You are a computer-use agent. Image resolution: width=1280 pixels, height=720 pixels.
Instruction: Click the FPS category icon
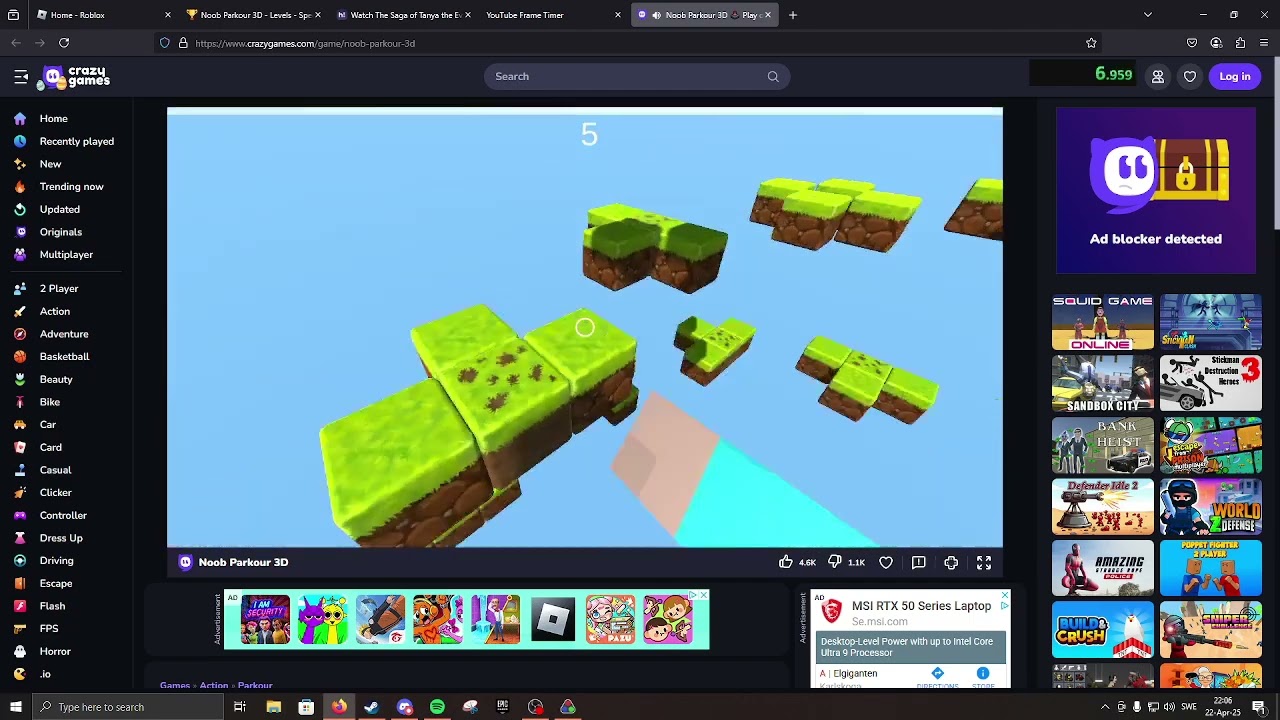[x=20, y=628]
